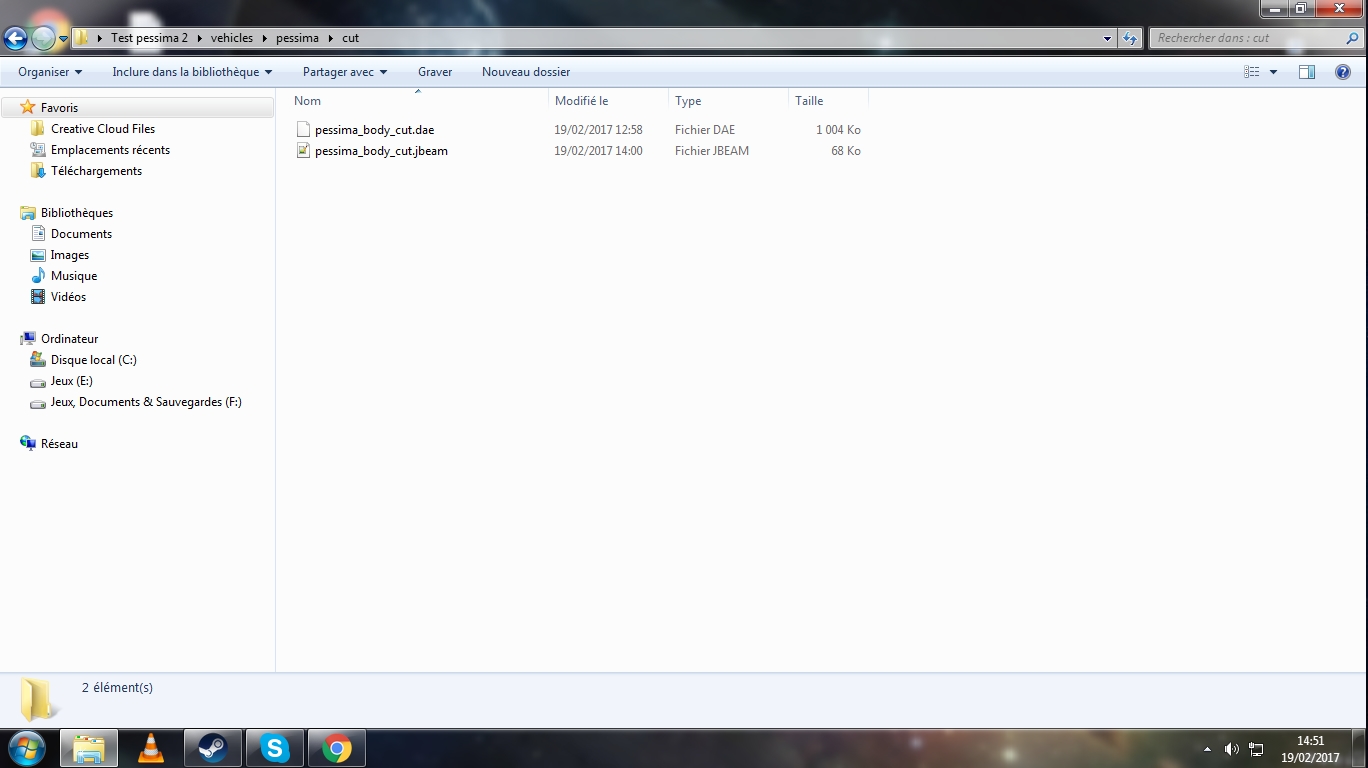
Task: Select the pessima_body_cut.jbeam file
Action: [381, 151]
